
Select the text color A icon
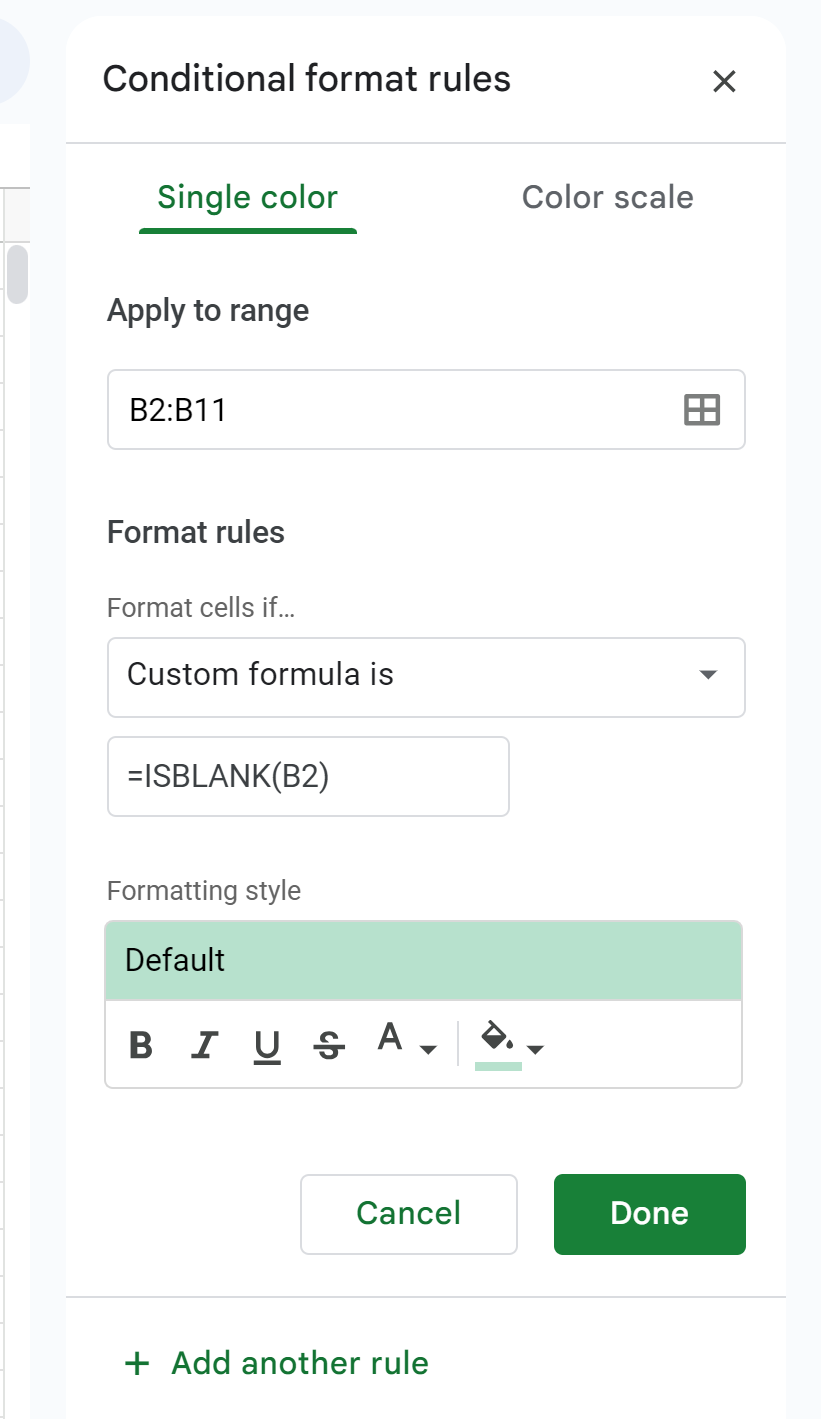point(390,1040)
